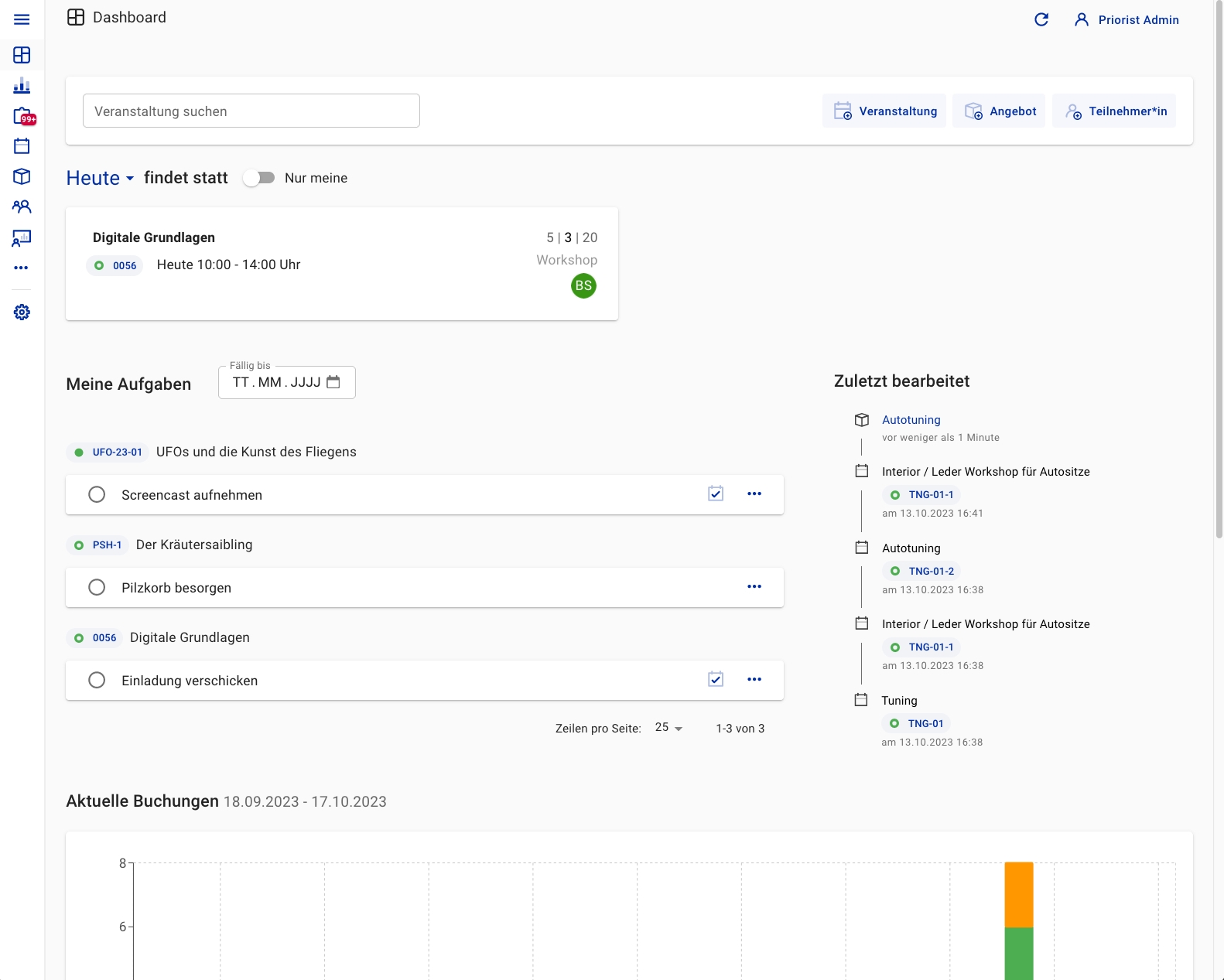The width and height of the screenshot is (1224, 980).
Task: Click the BS avatar on workshop card
Action: pyautogui.click(x=583, y=285)
